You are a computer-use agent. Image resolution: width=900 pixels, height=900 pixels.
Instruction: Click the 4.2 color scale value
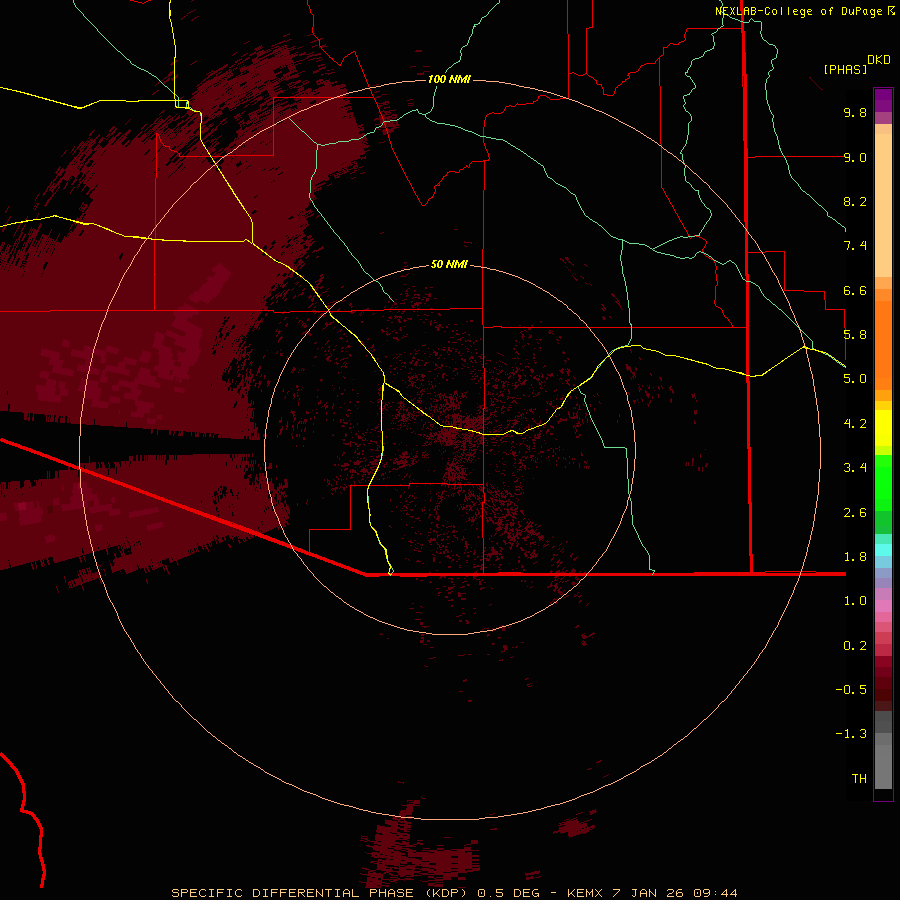[x=855, y=424]
